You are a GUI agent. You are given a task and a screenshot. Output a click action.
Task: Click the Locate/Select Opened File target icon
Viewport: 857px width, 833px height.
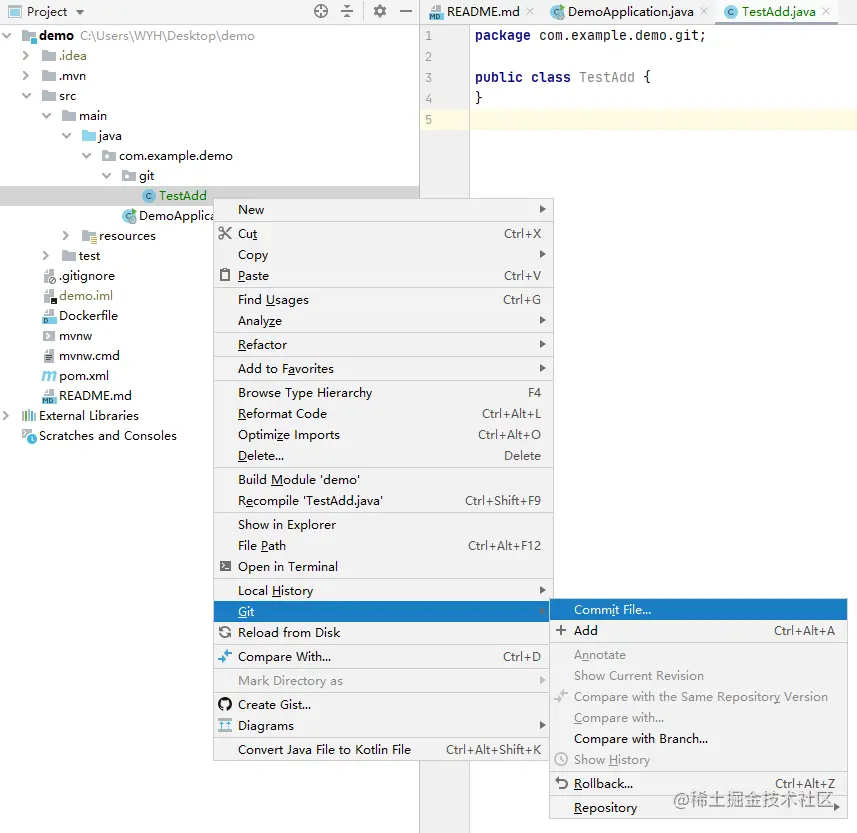click(321, 11)
